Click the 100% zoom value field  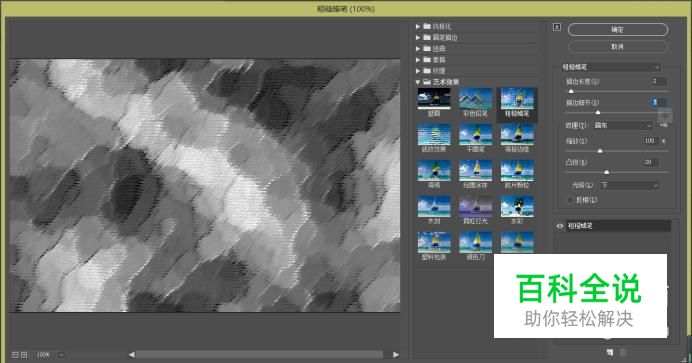pyautogui.click(x=43, y=355)
